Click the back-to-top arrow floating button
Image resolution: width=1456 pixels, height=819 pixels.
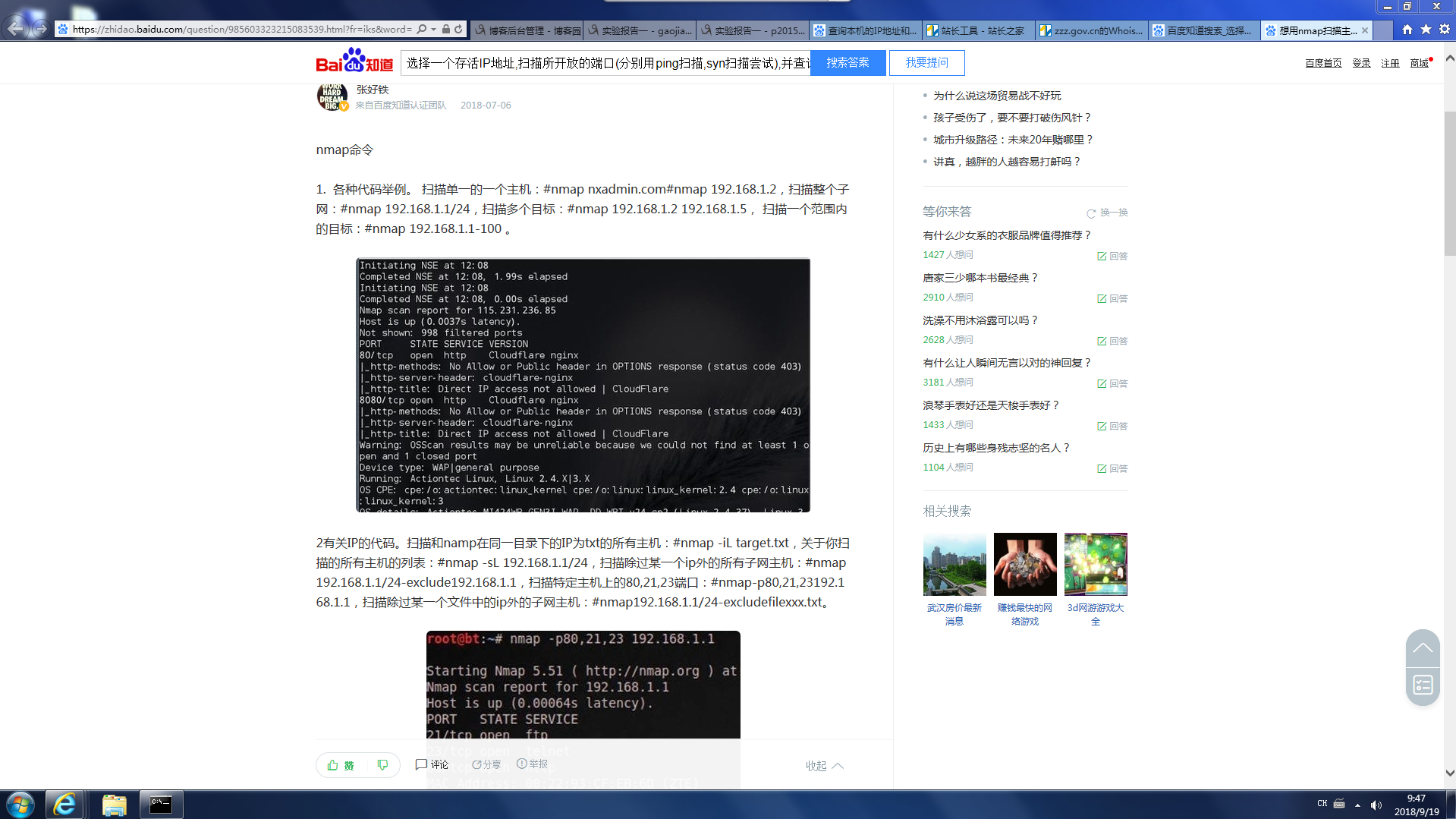[x=1423, y=648]
